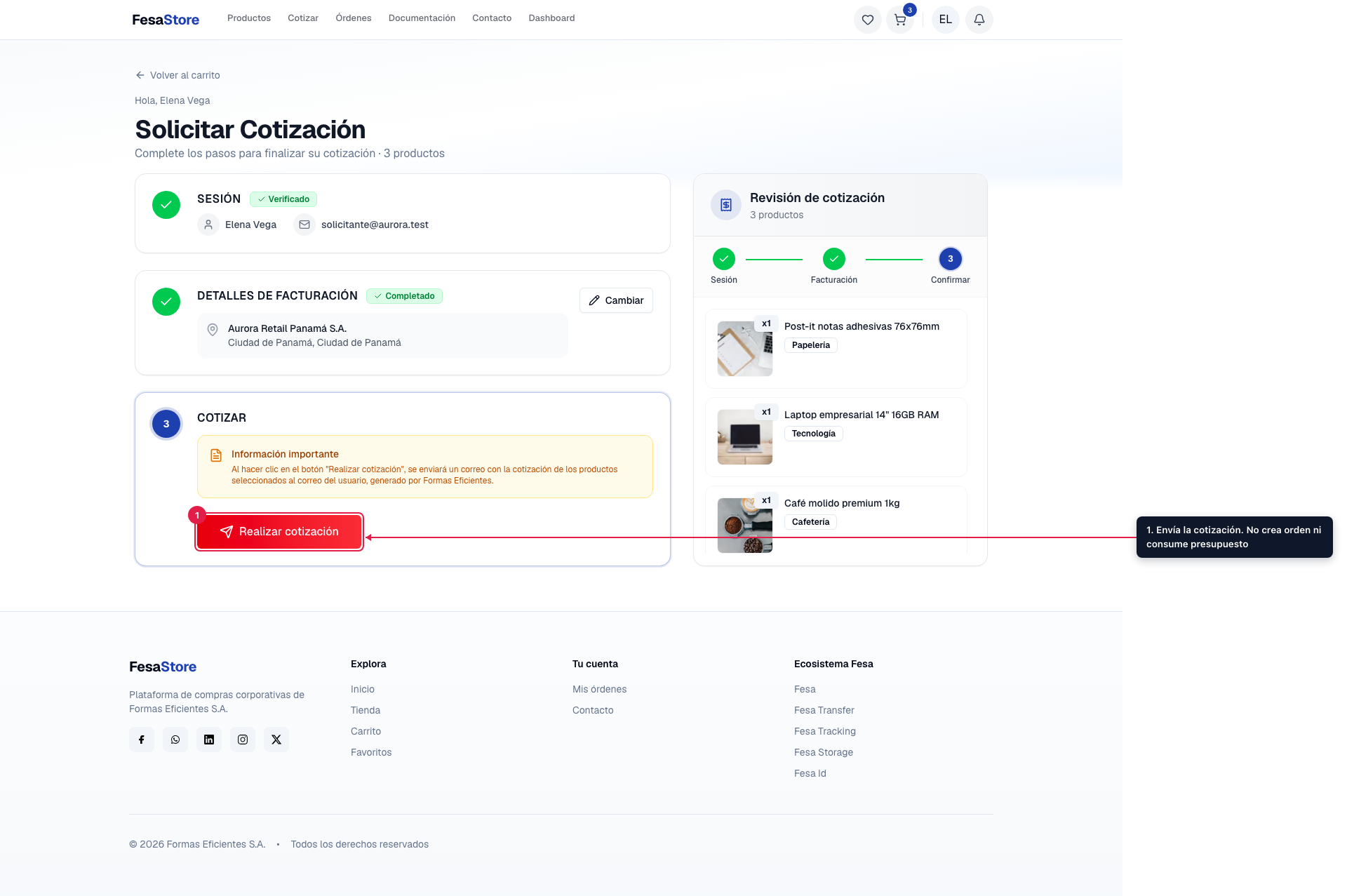Click the Información importante document icon
The width and height of the screenshot is (1347, 896).
point(216,455)
